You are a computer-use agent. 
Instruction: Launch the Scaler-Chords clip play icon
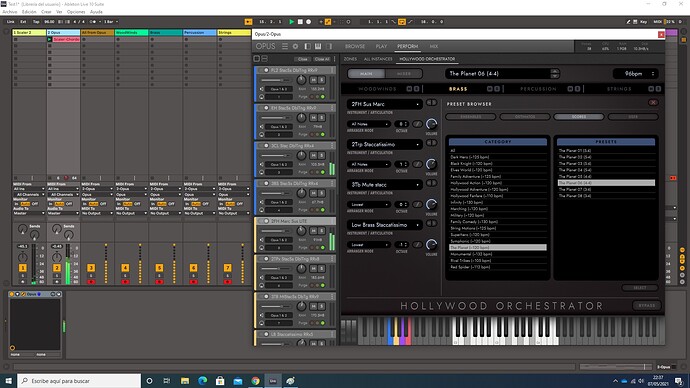(x=50, y=40)
